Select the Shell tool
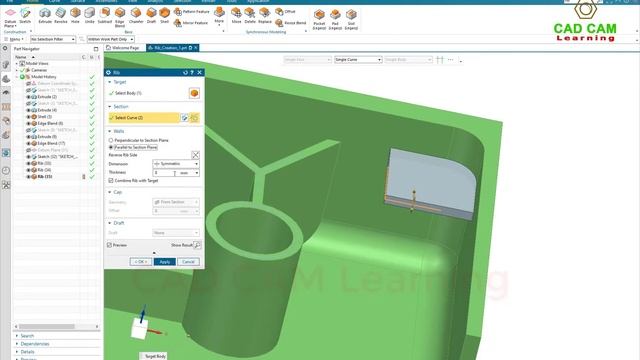The height and width of the screenshot is (360, 640). [164, 16]
